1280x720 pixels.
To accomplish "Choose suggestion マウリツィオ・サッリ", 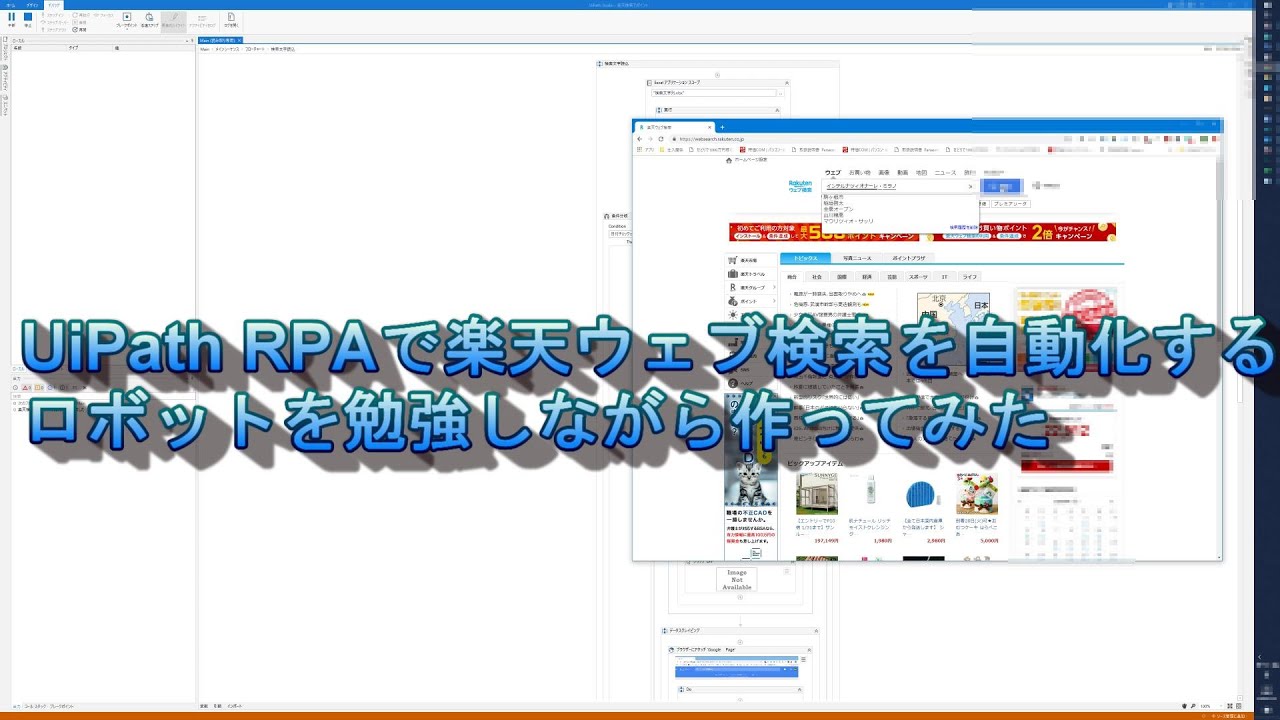I will point(849,221).
